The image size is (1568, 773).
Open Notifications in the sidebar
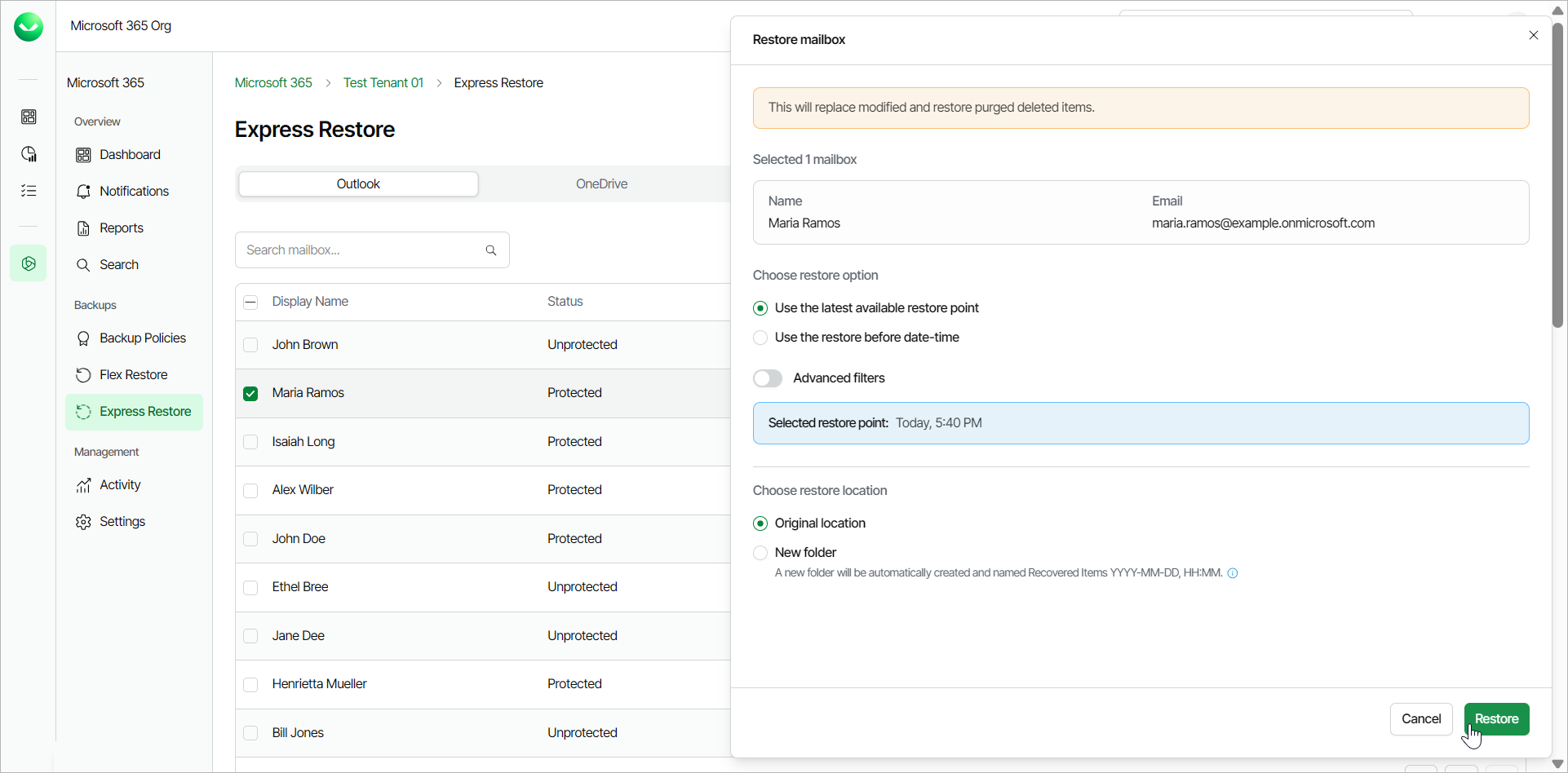coord(134,191)
